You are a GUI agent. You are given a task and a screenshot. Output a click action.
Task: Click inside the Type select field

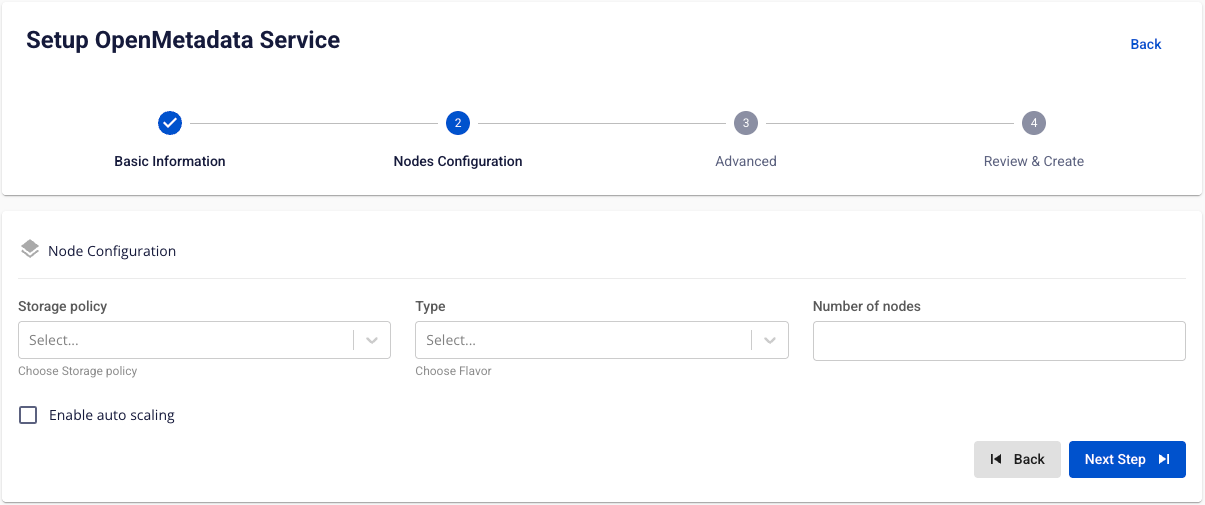[x=602, y=340]
